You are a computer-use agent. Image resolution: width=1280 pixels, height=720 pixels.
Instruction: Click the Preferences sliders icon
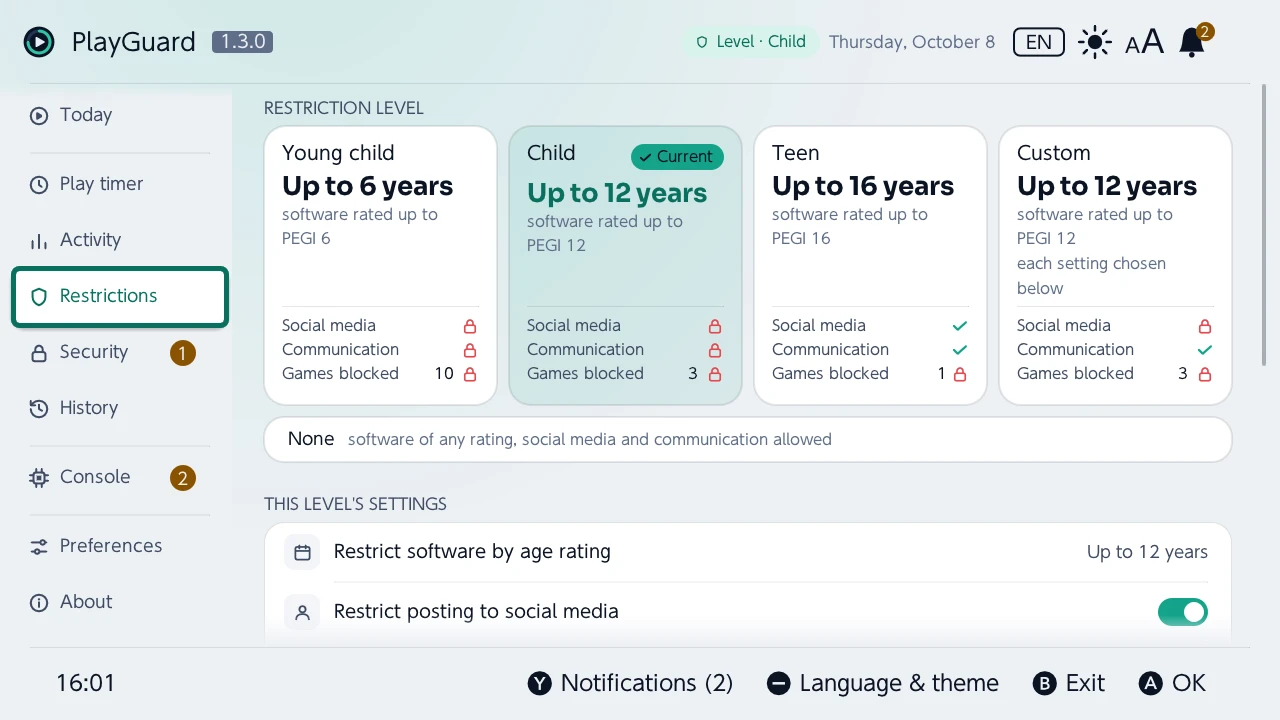39,546
